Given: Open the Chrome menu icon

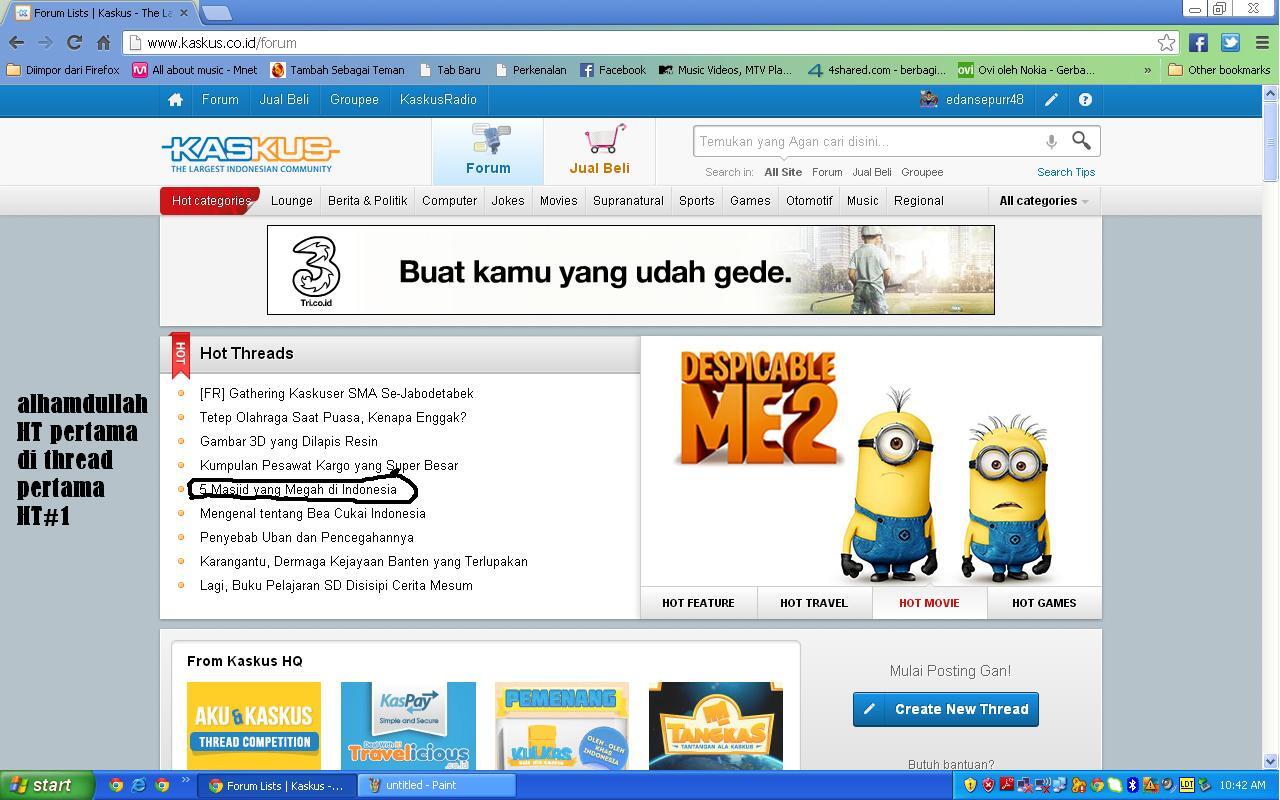Looking at the screenshot, I should 1261,43.
